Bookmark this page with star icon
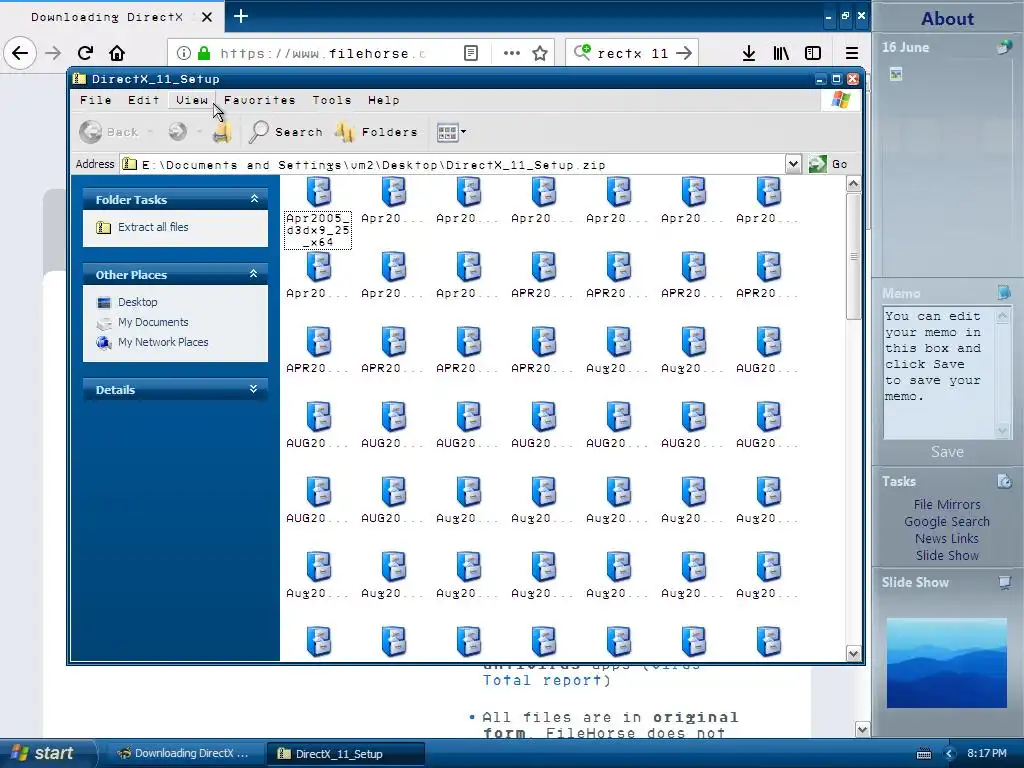Viewport: 1024px width, 768px height. (x=539, y=53)
